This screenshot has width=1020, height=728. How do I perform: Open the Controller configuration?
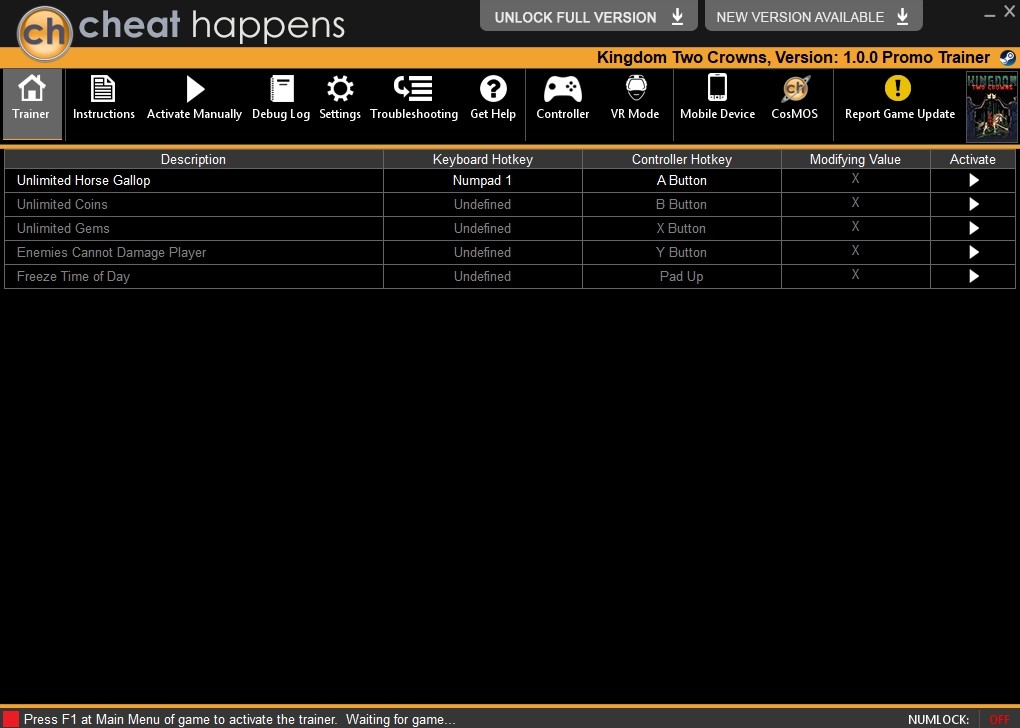pos(563,98)
